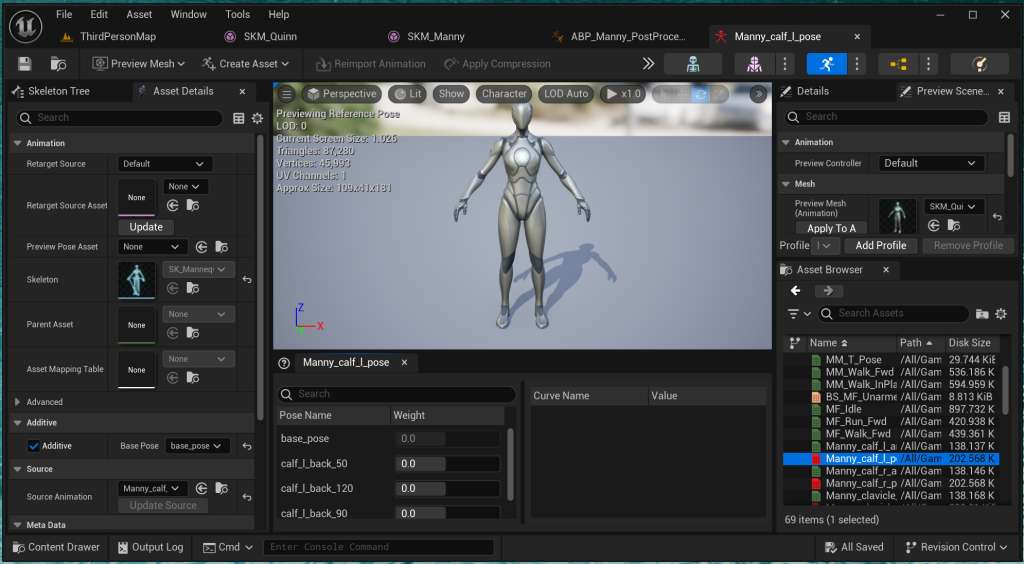The image size is (1024, 564).
Task: Open Asset Details settings gear
Action: (x=257, y=118)
